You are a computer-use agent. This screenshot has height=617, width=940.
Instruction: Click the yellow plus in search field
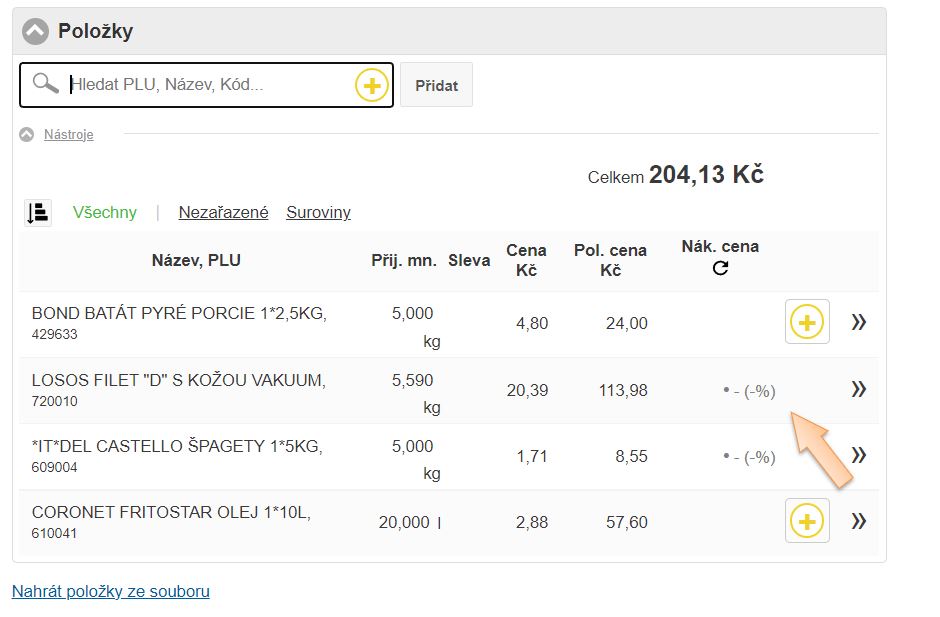coord(371,86)
